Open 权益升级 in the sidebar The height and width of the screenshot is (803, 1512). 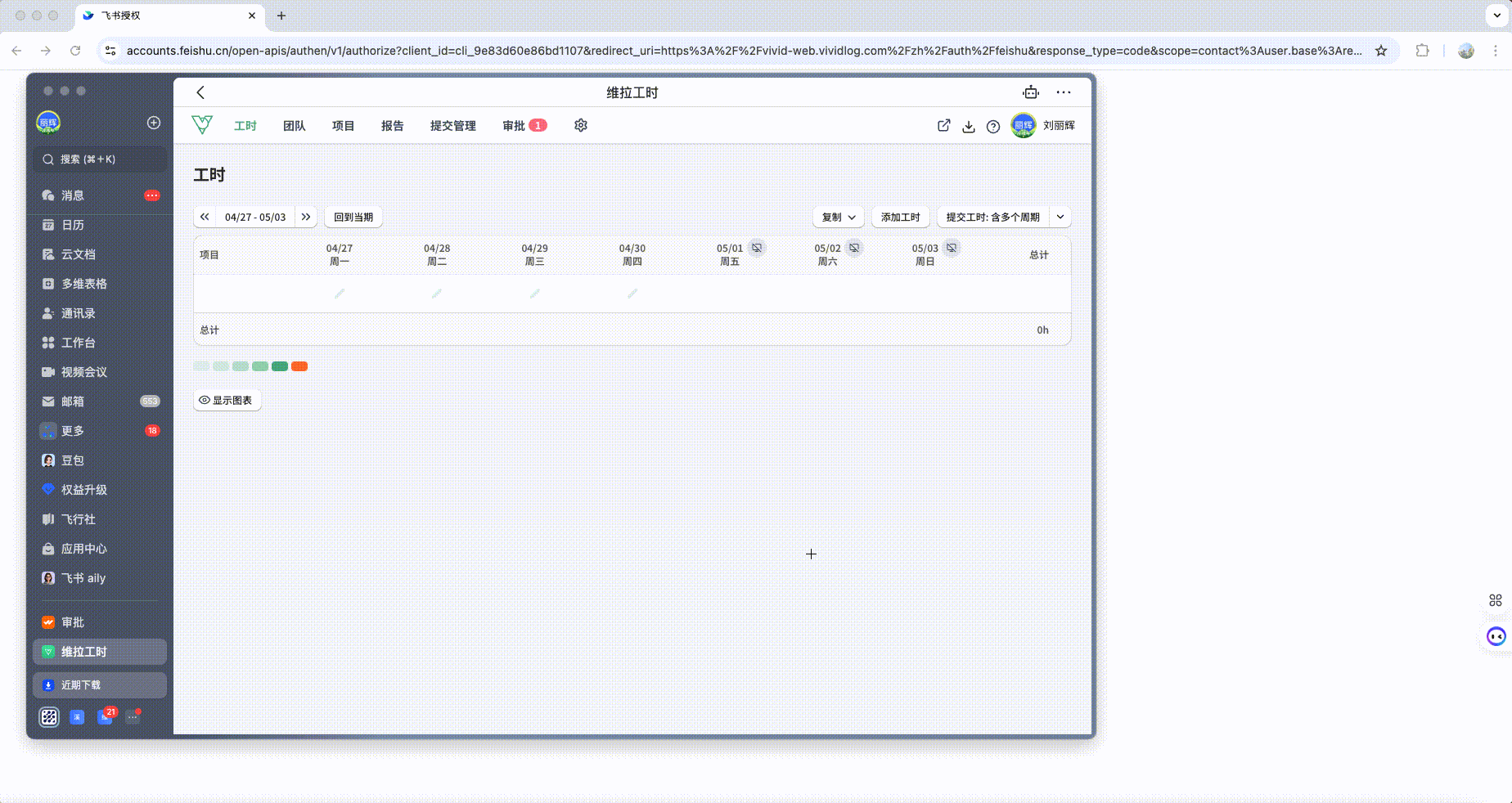100,490
